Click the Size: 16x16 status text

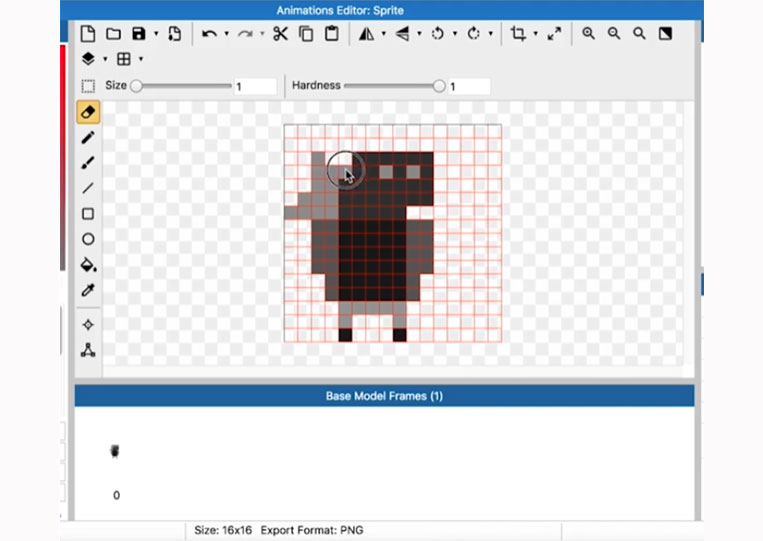(x=223, y=530)
